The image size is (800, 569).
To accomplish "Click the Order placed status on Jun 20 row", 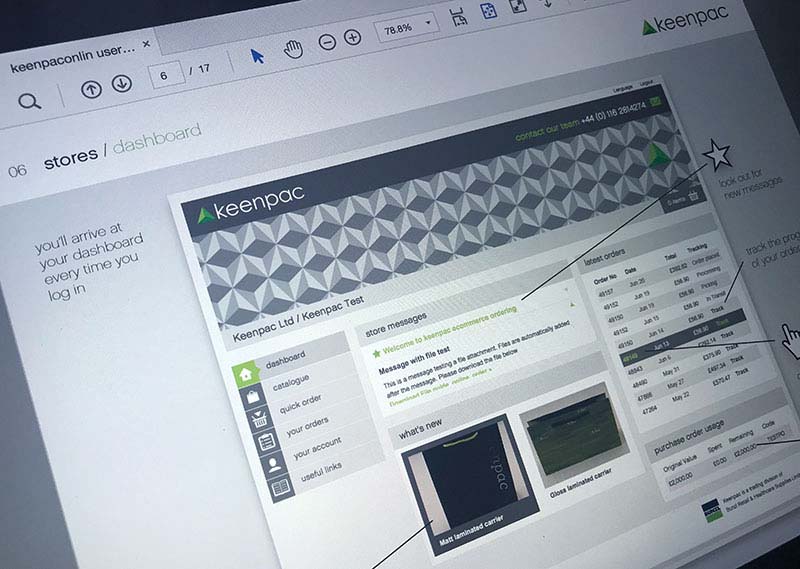I will (x=706, y=258).
